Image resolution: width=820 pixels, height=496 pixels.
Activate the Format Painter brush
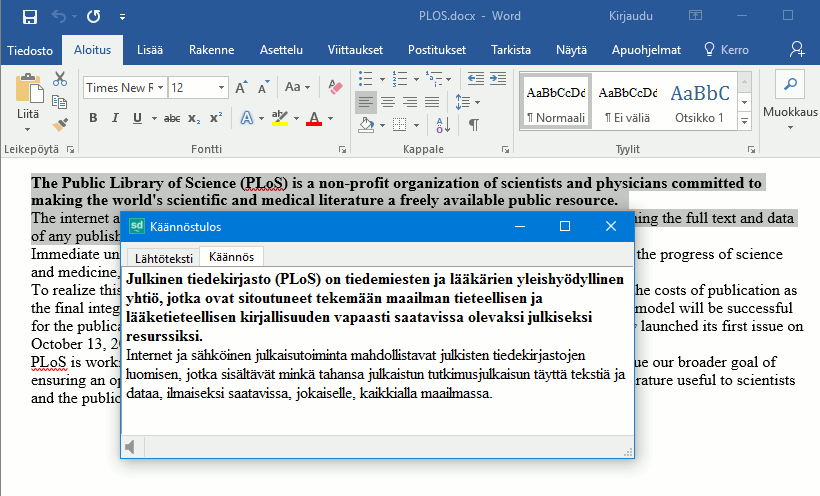click(60, 125)
